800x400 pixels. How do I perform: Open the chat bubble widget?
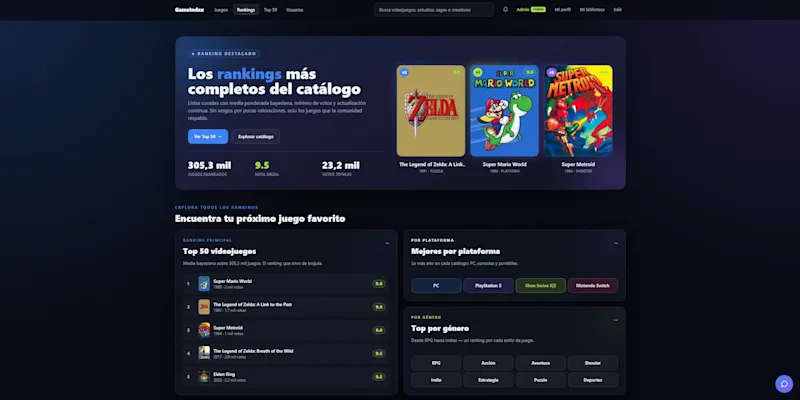pyautogui.click(x=784, y=384)
